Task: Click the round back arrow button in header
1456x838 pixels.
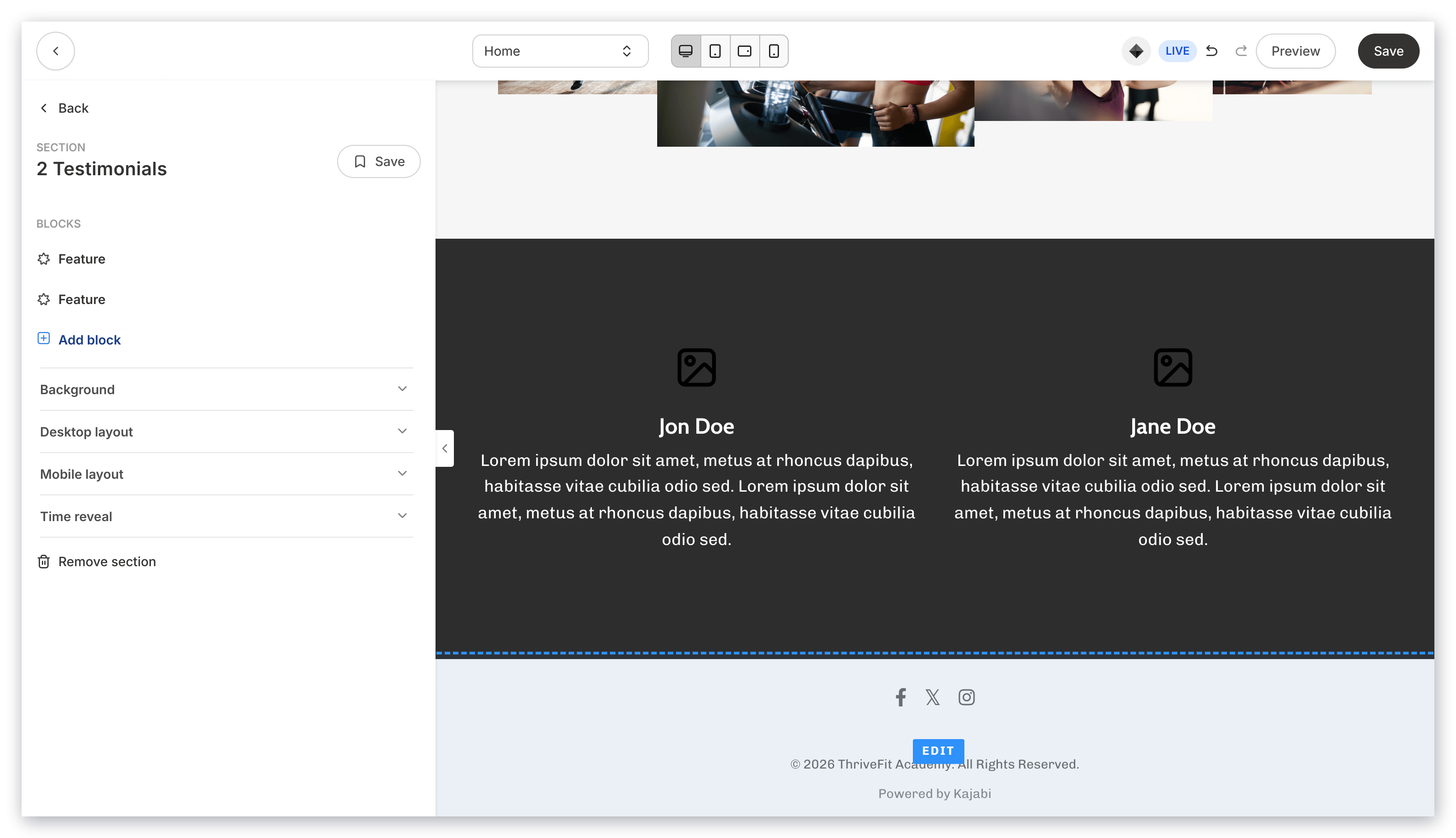Action: pyautogui.click(x=55, y=51)
